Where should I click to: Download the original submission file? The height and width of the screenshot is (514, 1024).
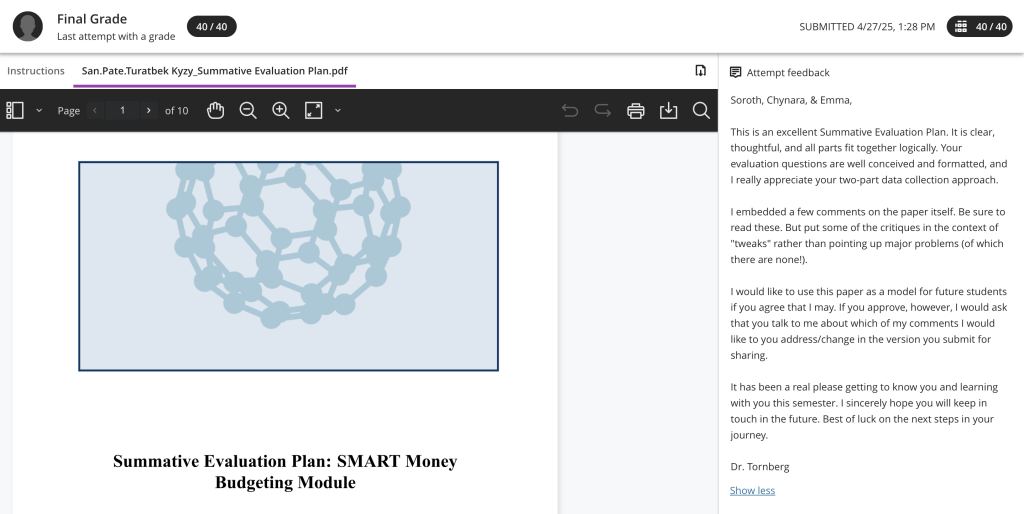point(701,70)
